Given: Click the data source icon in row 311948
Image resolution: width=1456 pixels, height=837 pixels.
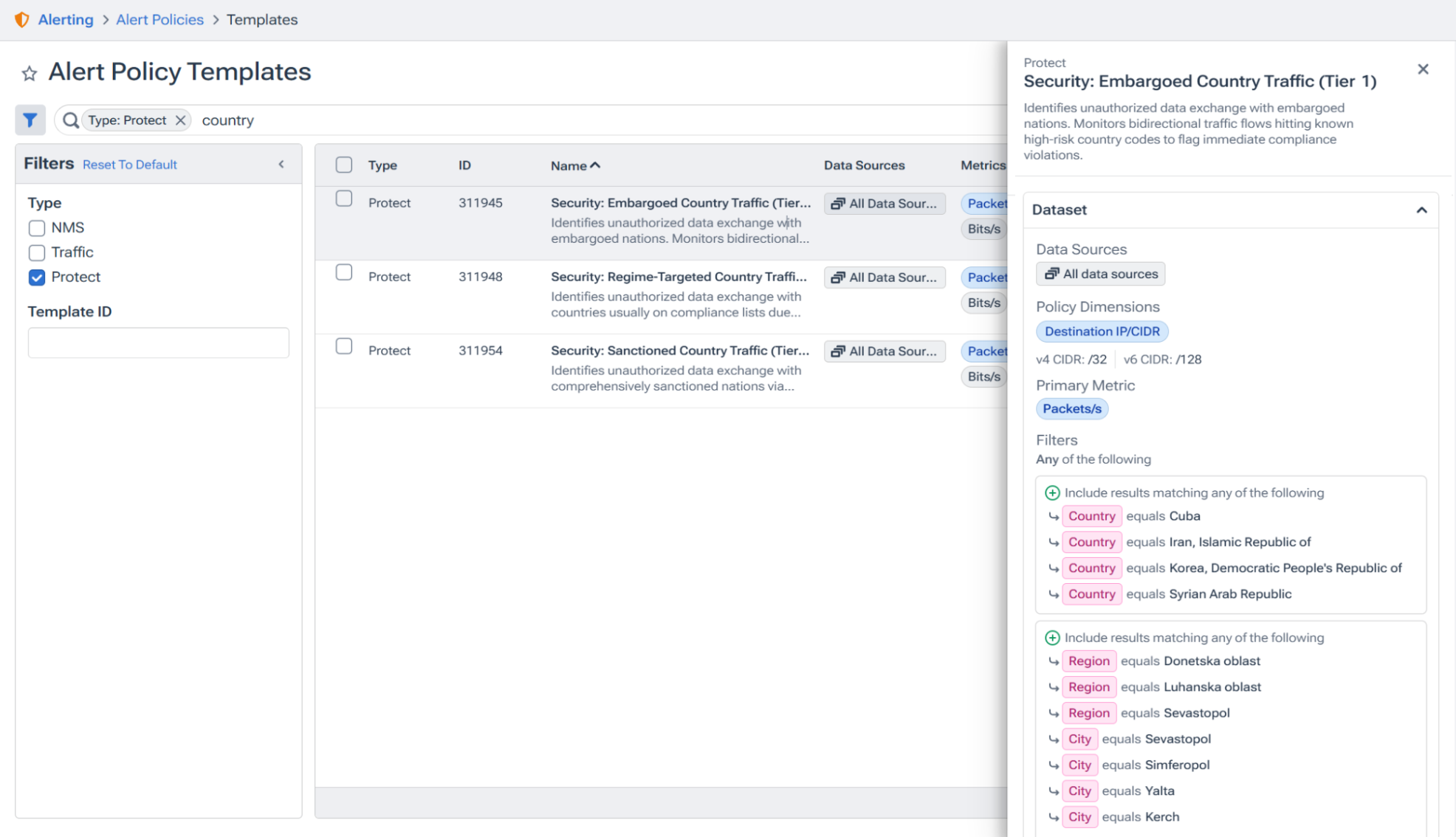Looking at the screenshot, I should [x=838, y=278].
